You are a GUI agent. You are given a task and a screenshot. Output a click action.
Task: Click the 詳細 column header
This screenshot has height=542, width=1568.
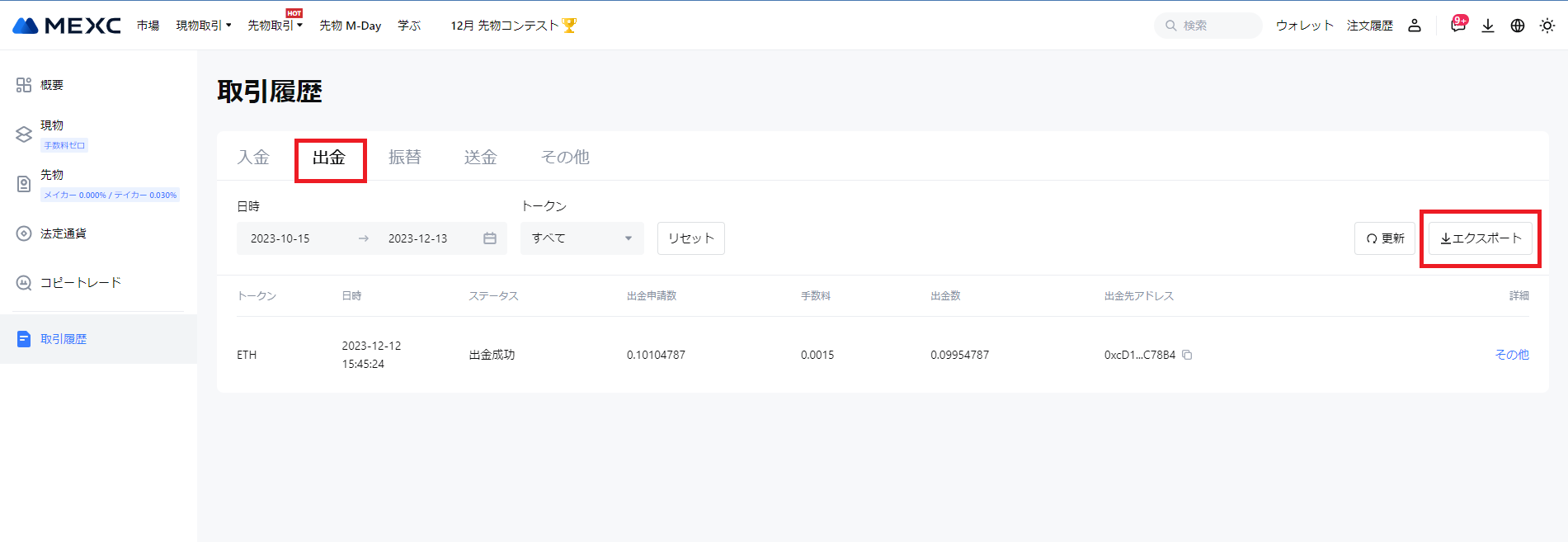pyautogui.click(x=1519, y=295)
